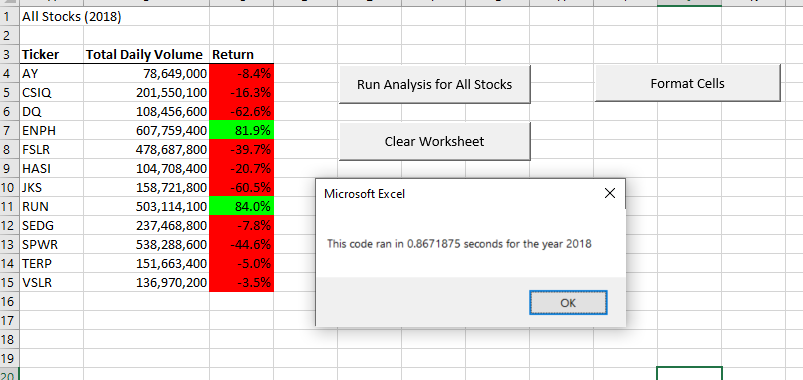This screenshot has height=380, width=803.
Task: Select the Return header cell
Action: (x=241, y=55)
